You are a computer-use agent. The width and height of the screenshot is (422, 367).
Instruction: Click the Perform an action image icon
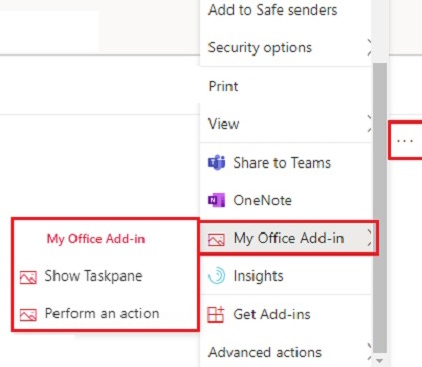point(28,315)
